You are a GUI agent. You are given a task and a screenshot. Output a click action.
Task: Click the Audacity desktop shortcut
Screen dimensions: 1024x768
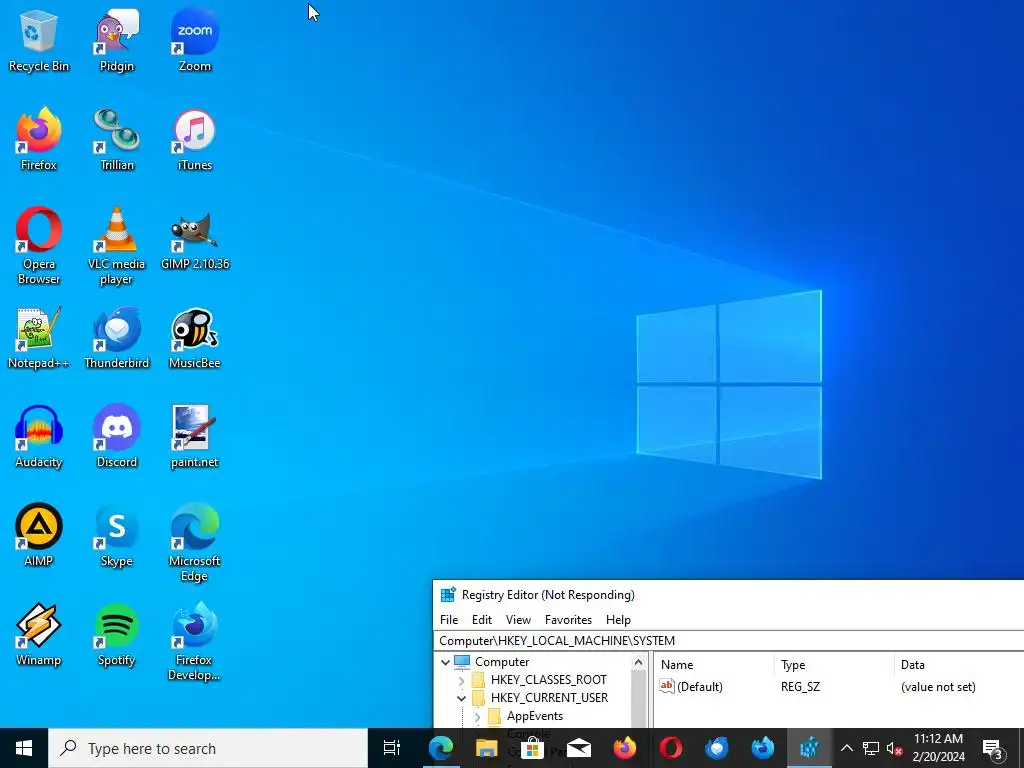(39, 437)
